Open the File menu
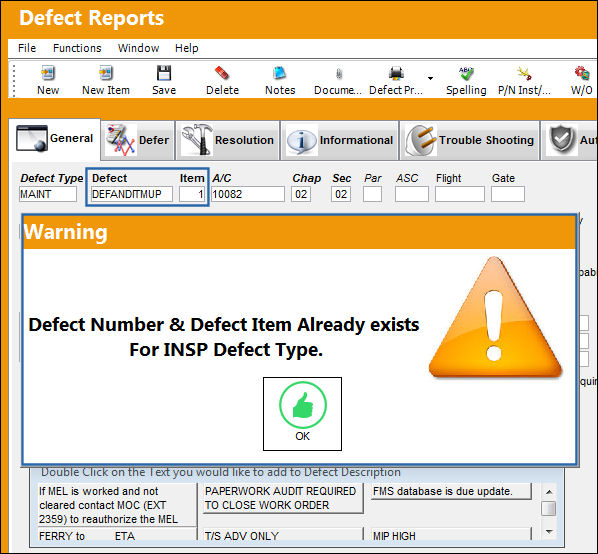This screenshot has height=554, width=598. [x=27, y=48]
